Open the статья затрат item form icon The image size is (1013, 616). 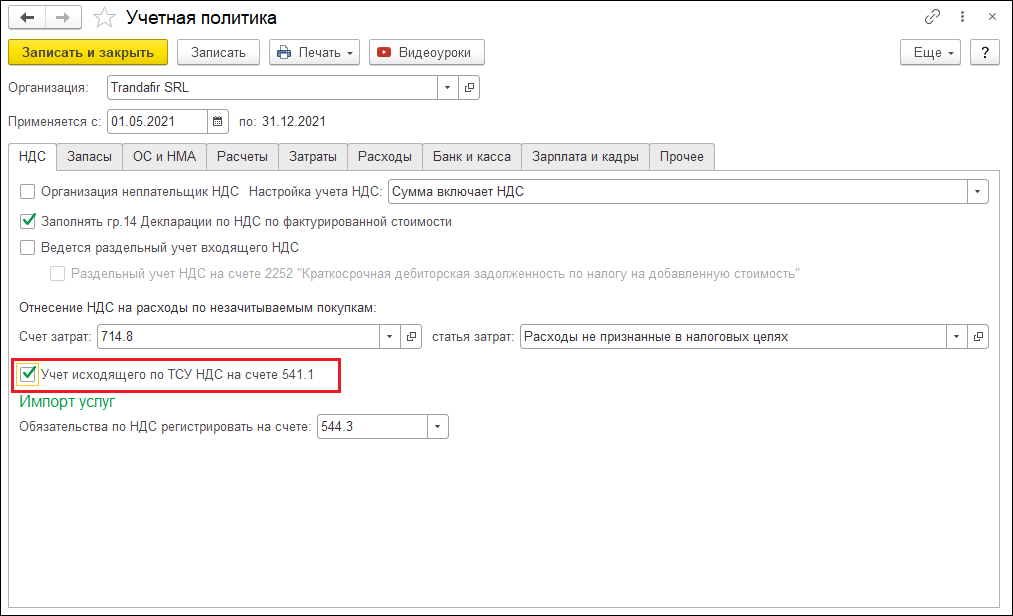[978, 337]
